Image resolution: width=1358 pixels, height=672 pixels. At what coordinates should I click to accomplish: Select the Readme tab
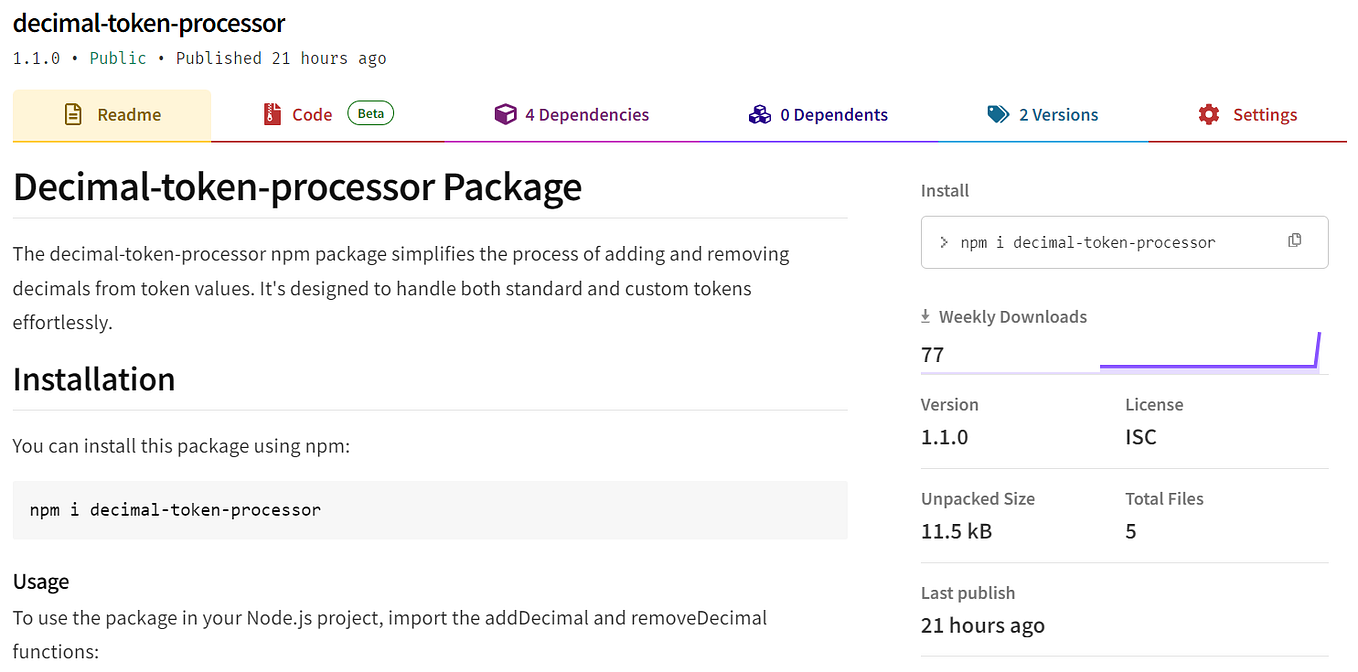128,114
